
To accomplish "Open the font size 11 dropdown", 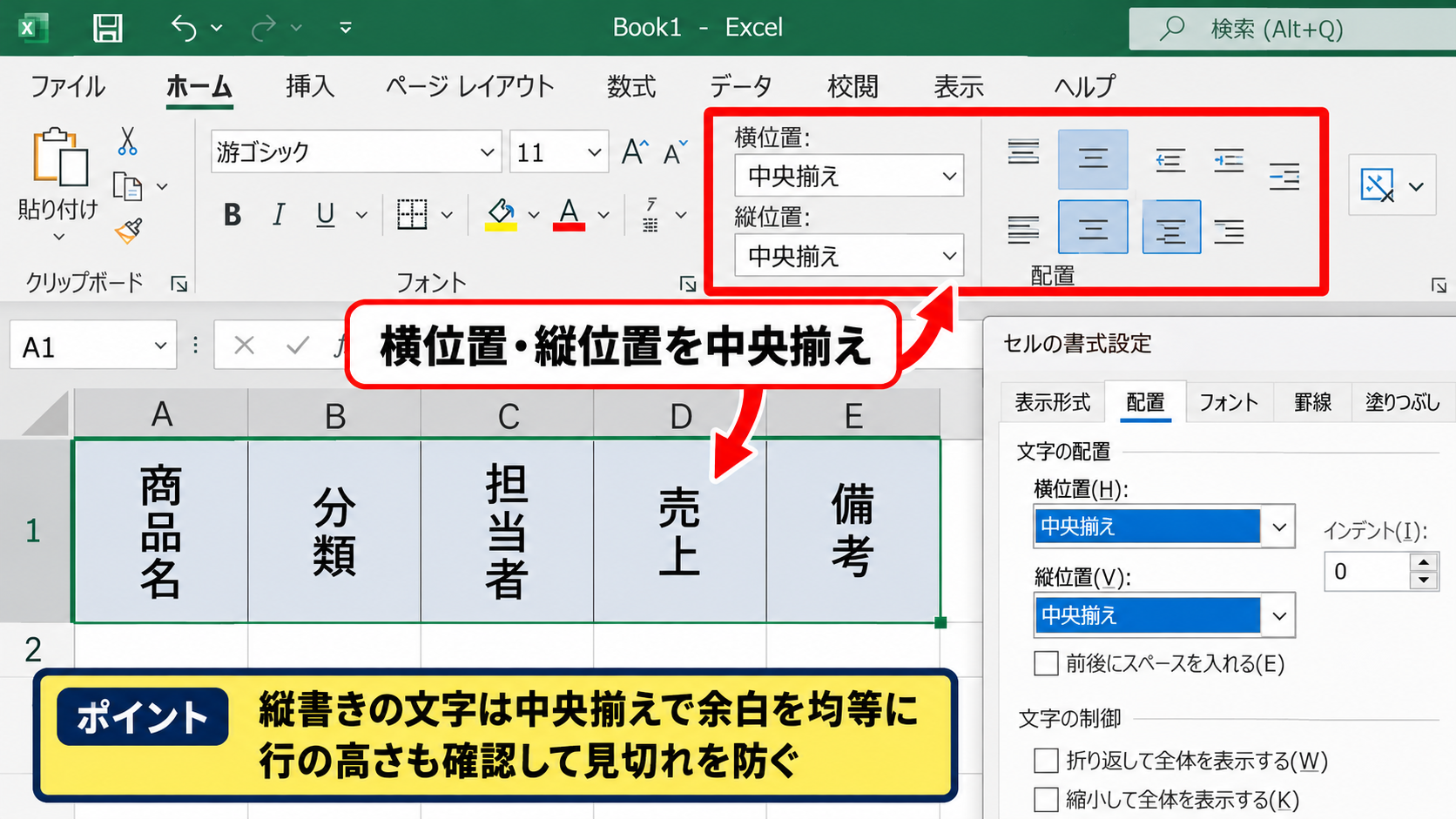I will click(x=594, y=152).
